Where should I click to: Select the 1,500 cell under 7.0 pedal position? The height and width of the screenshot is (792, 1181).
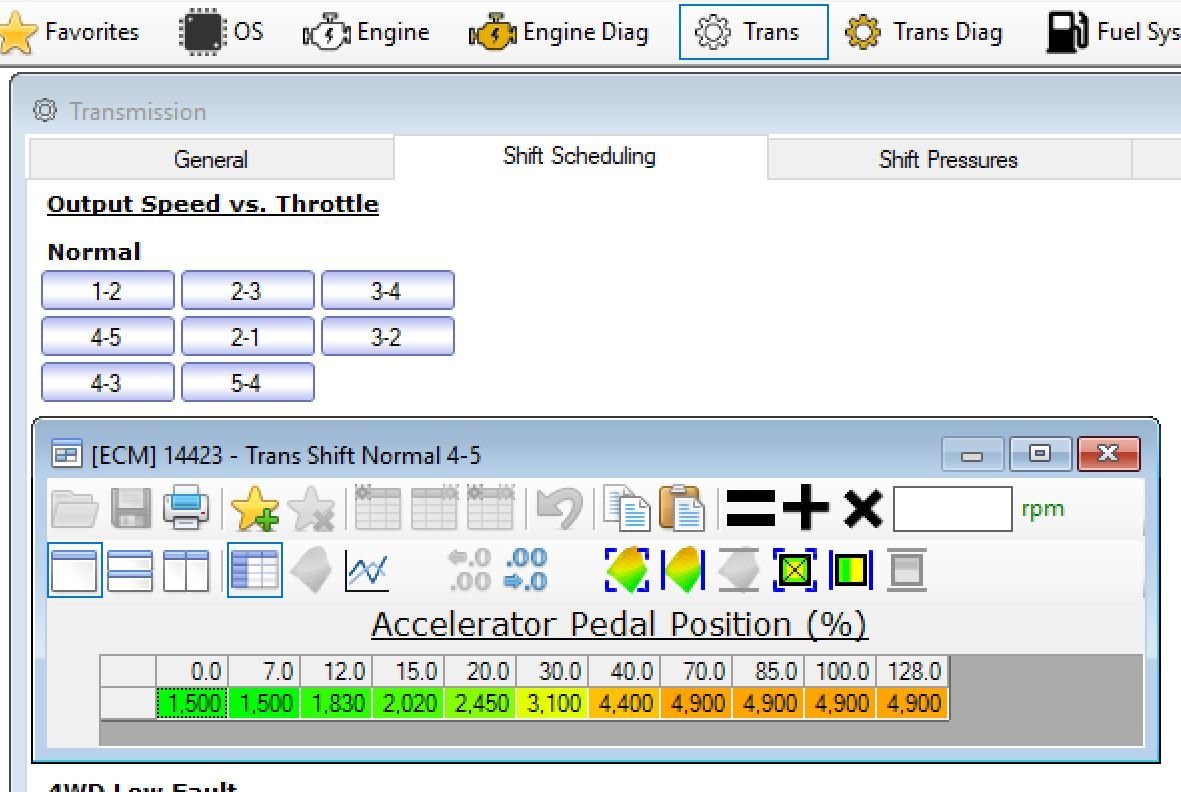click(x=264, y=703)
